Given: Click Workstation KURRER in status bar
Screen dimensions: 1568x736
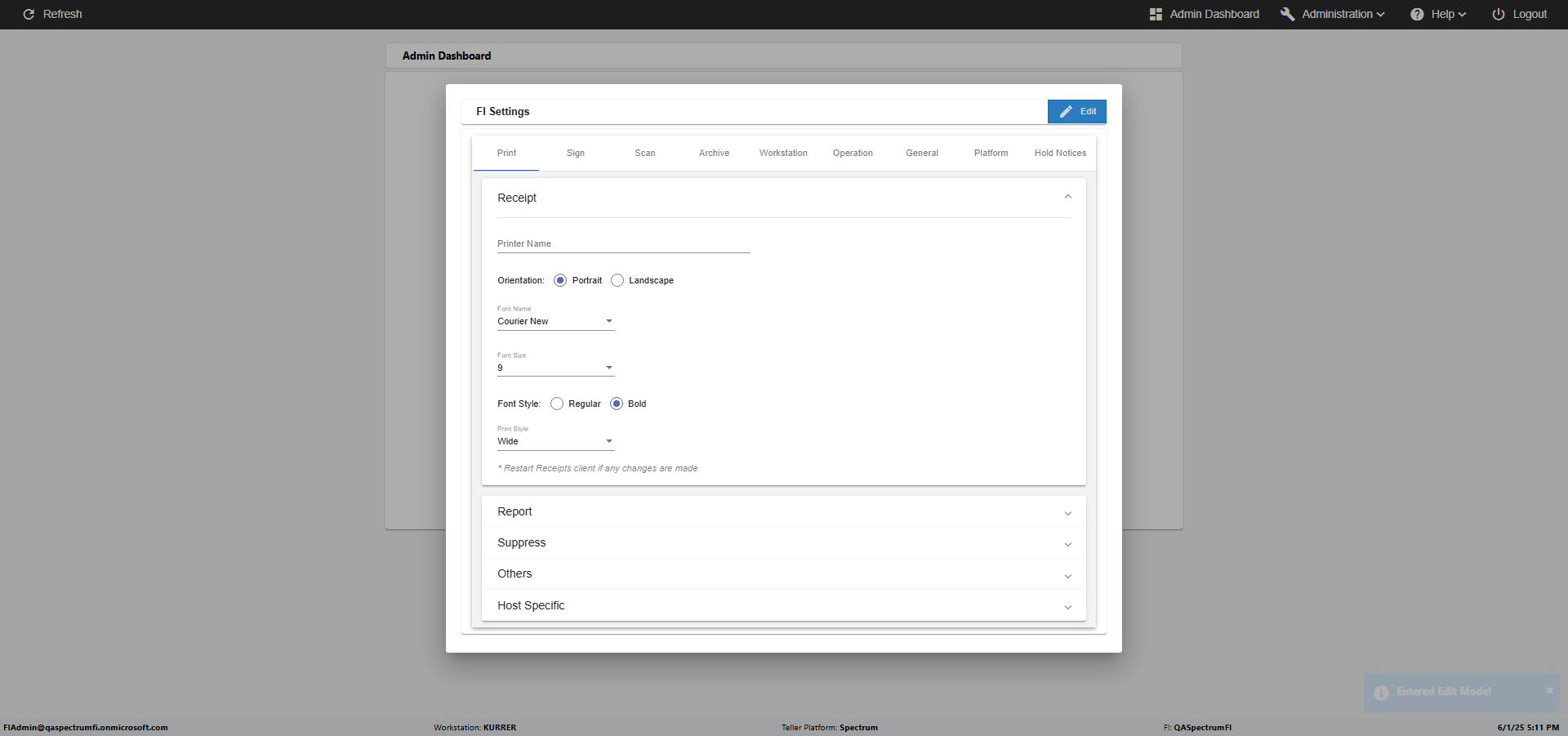Looking at the screenshot, I should [x=475, y=728].
